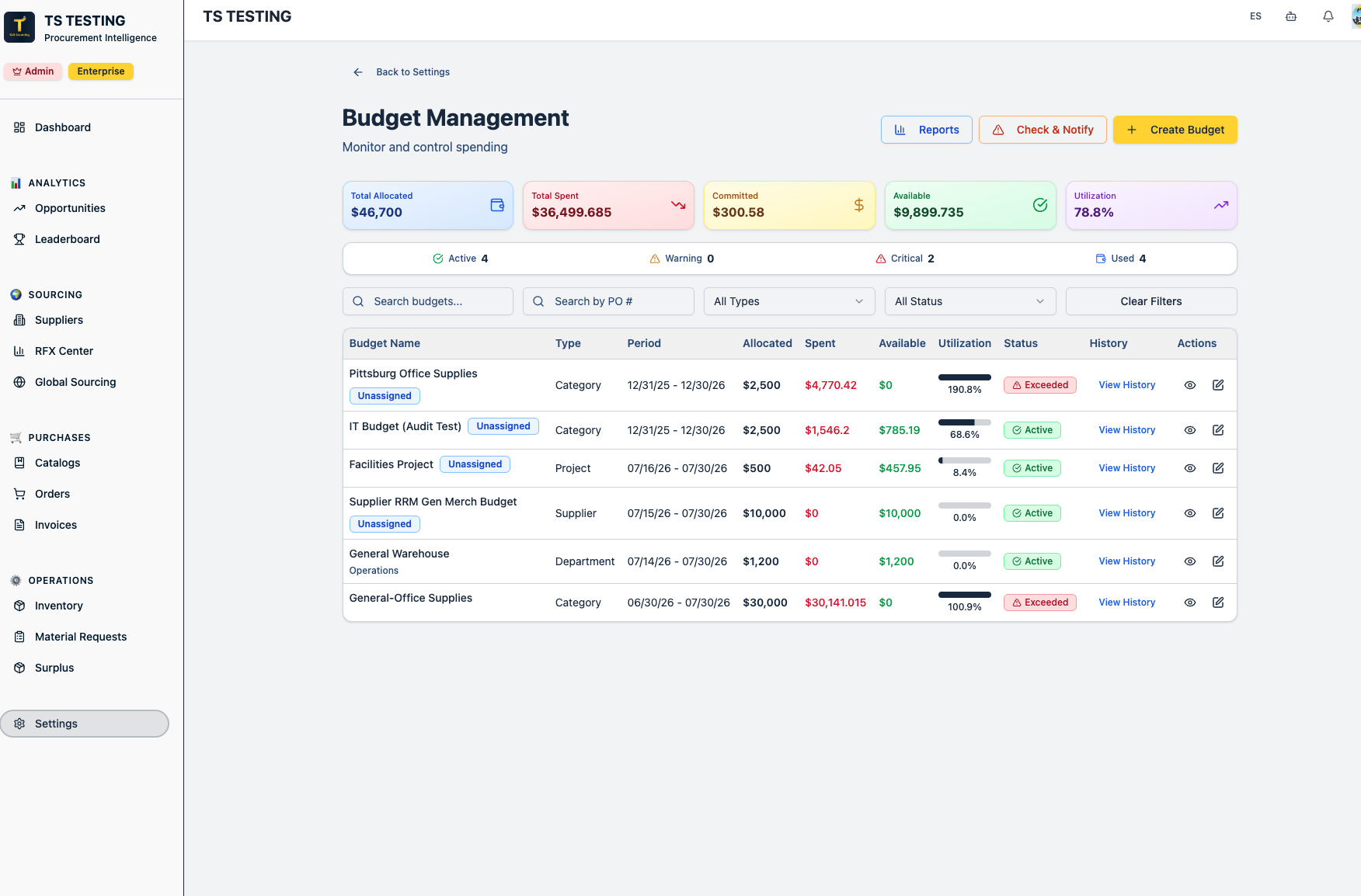
Task: View General-Office Supplies with eye icon
Action: tap(1190, 603)
